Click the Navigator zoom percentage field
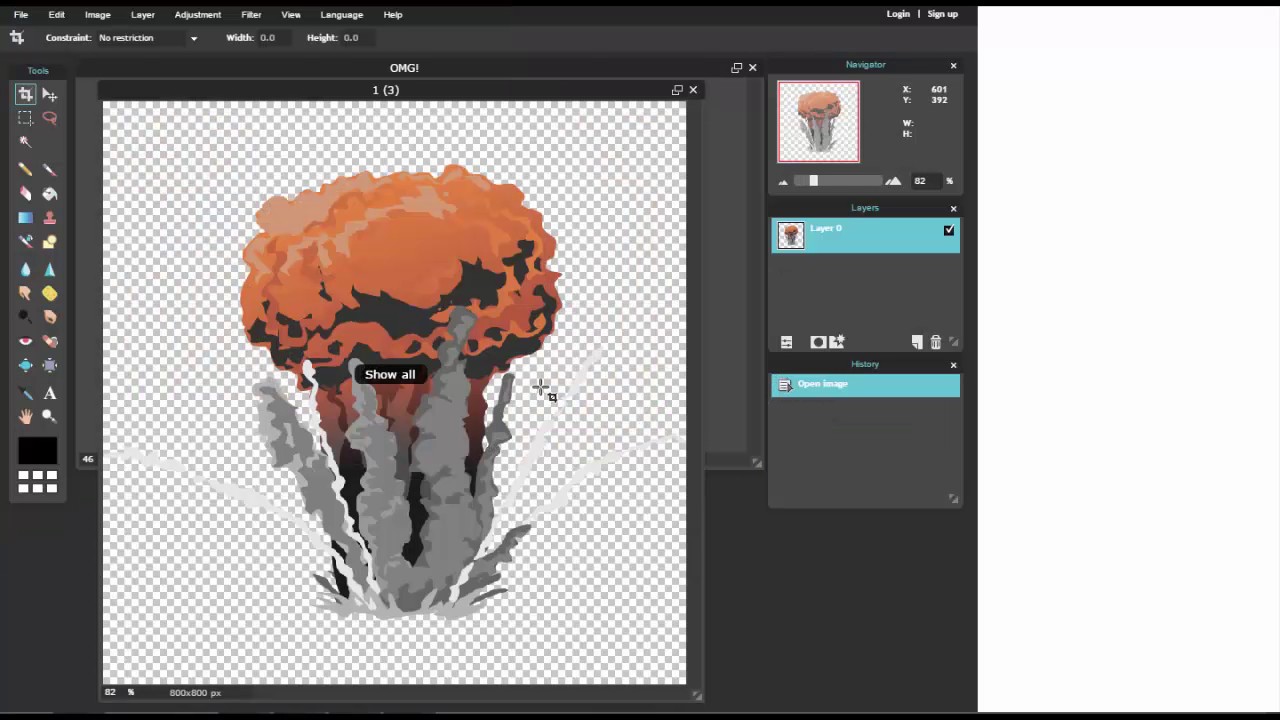1280x720 pixels. coord(925,181)
